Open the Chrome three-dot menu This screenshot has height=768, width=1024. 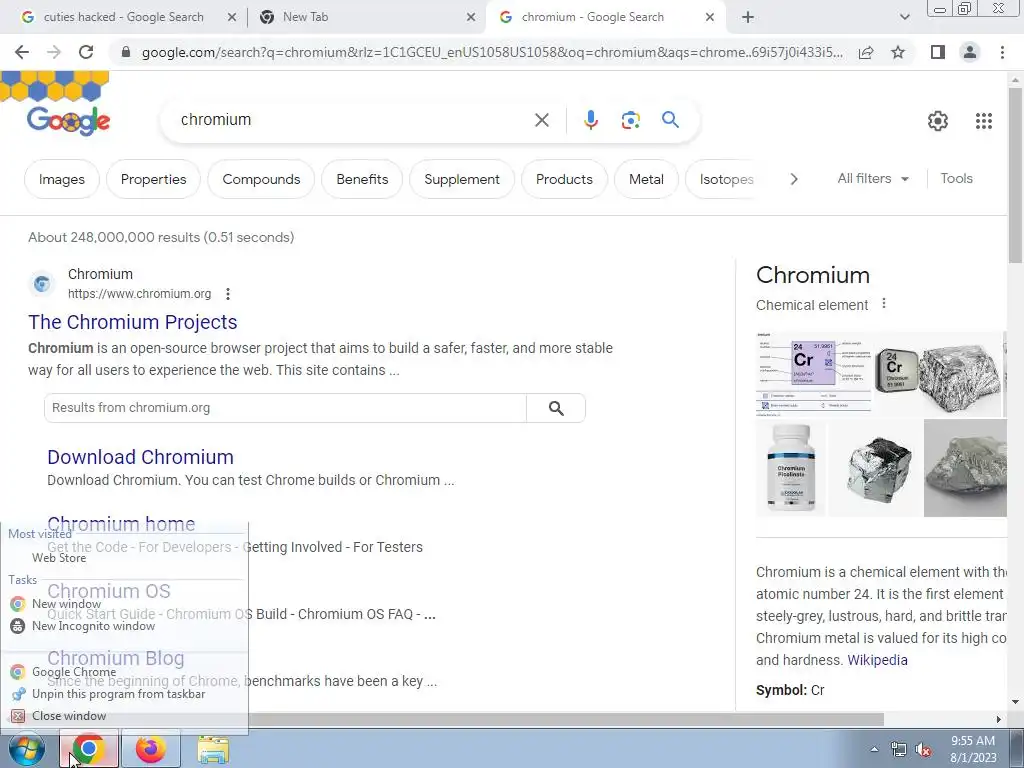[x=1002, y=52]
